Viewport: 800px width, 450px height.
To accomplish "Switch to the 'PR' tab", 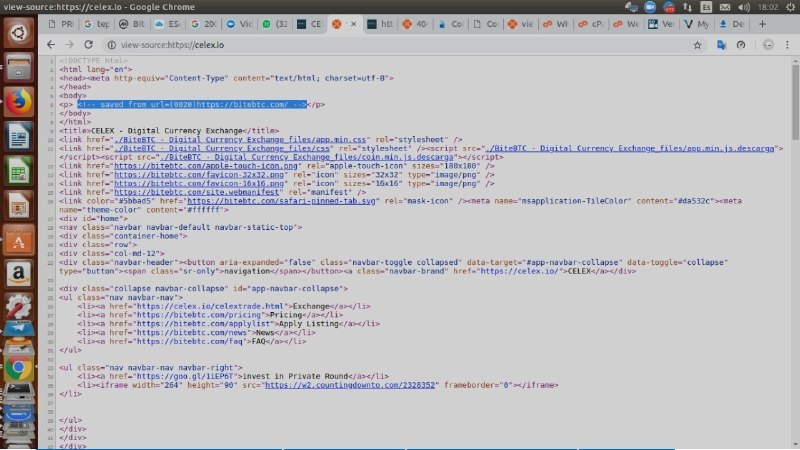I will coord(60,24).
